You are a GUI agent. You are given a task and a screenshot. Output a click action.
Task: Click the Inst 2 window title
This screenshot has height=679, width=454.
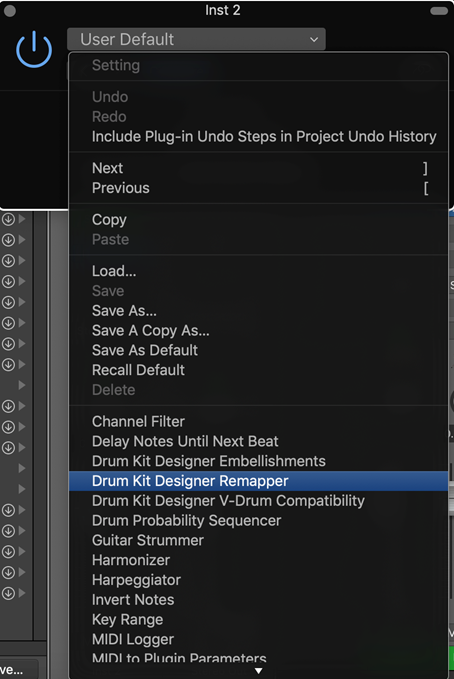point(223,10)
